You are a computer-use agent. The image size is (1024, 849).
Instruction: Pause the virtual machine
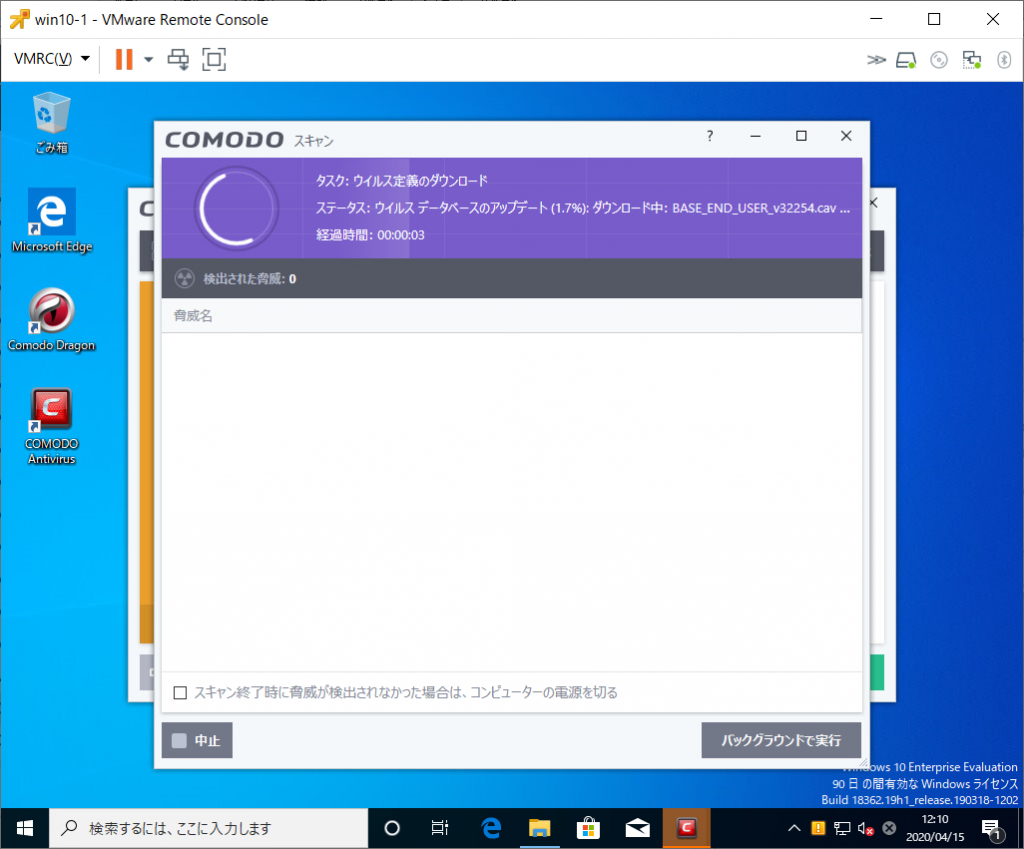click(x=124, y=59)
